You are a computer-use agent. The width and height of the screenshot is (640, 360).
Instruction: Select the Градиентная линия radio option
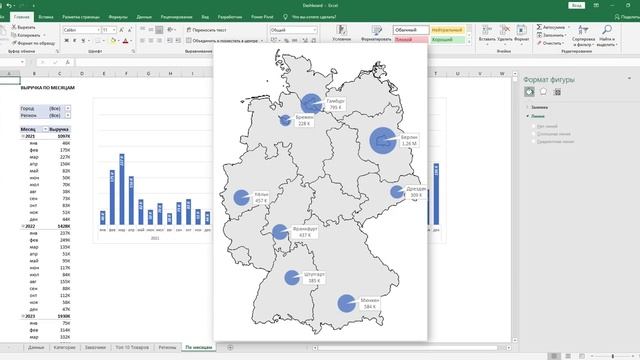pos(533,141)
